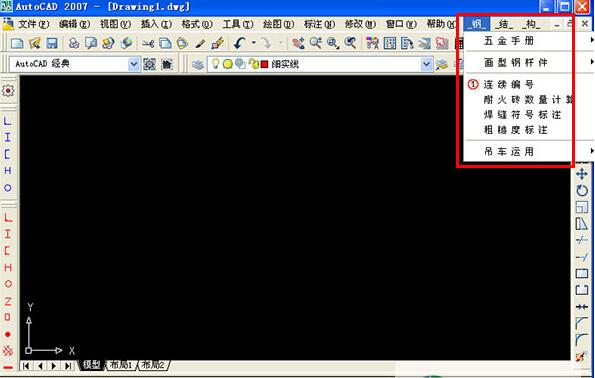
Task: Click the Save icon in the toolbar
Action: coord(52,43)
